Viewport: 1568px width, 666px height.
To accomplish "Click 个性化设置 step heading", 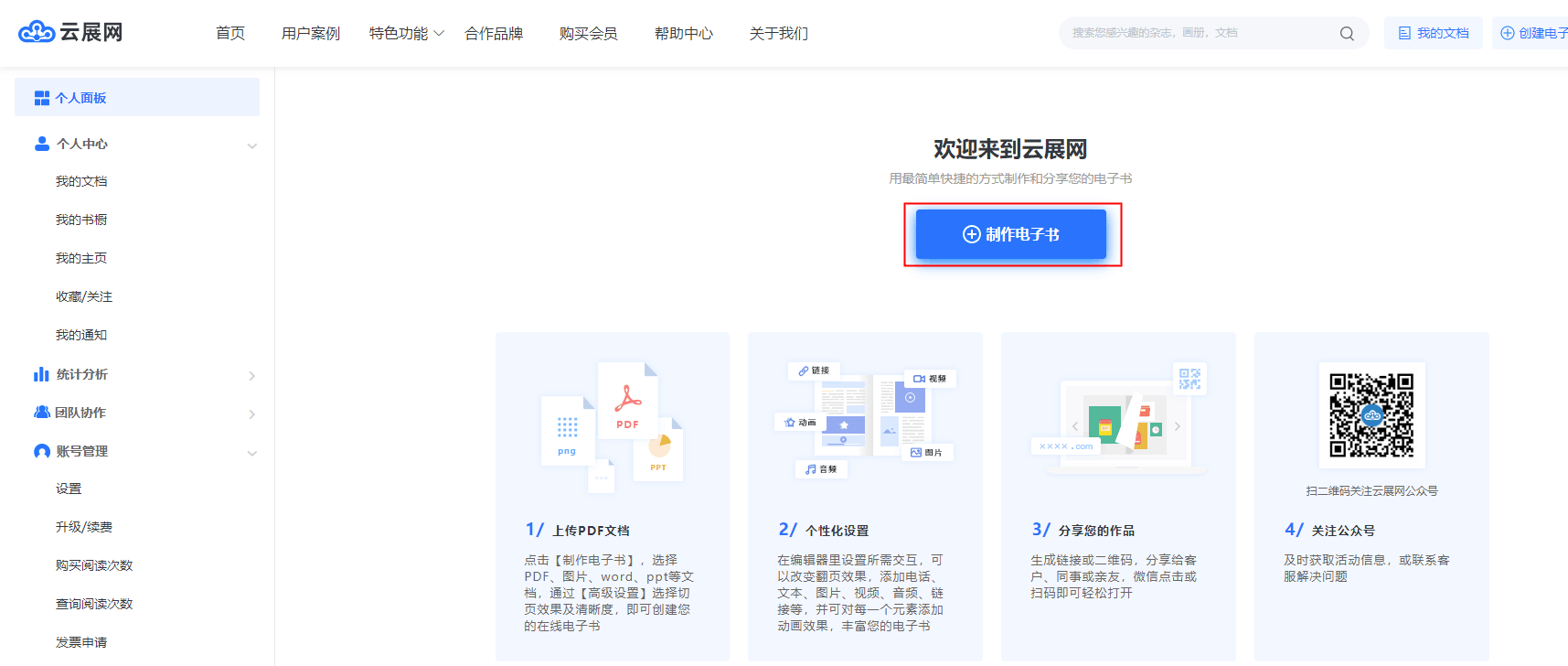I will coord(837,531).
